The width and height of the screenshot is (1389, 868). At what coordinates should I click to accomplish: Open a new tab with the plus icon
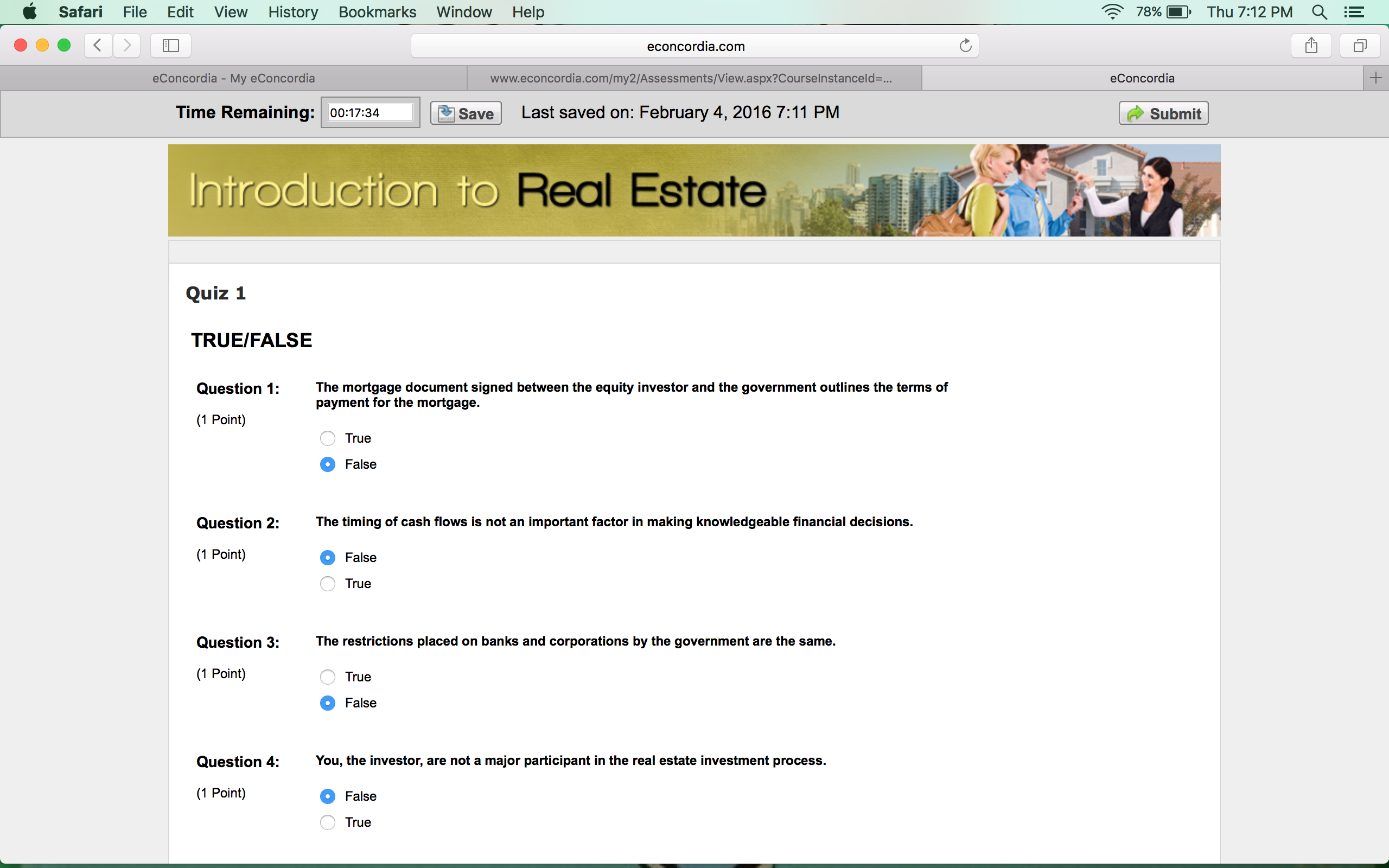pyautogui.click(x=1376, y=78)
